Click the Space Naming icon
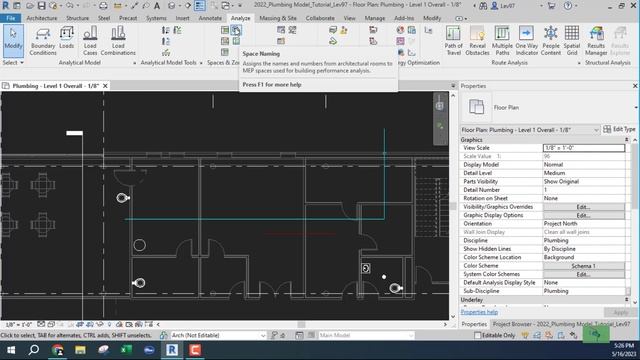640x360 pixels. tap(236, 30)
